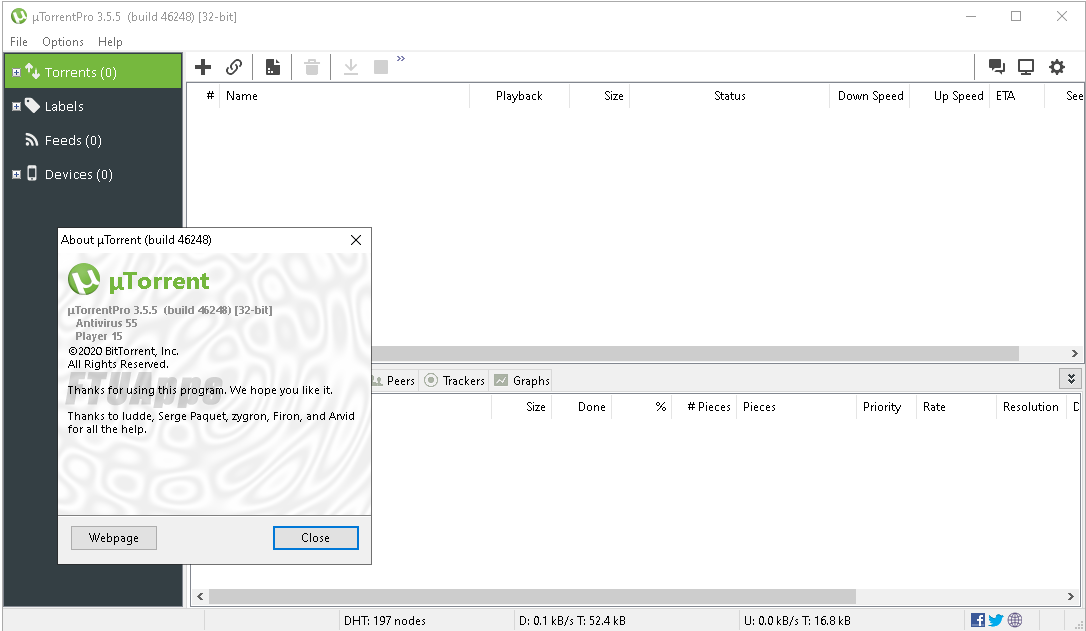Click the Add Torrent plus icon
This screenshot has height=631, width=1086.
point(203,67)
